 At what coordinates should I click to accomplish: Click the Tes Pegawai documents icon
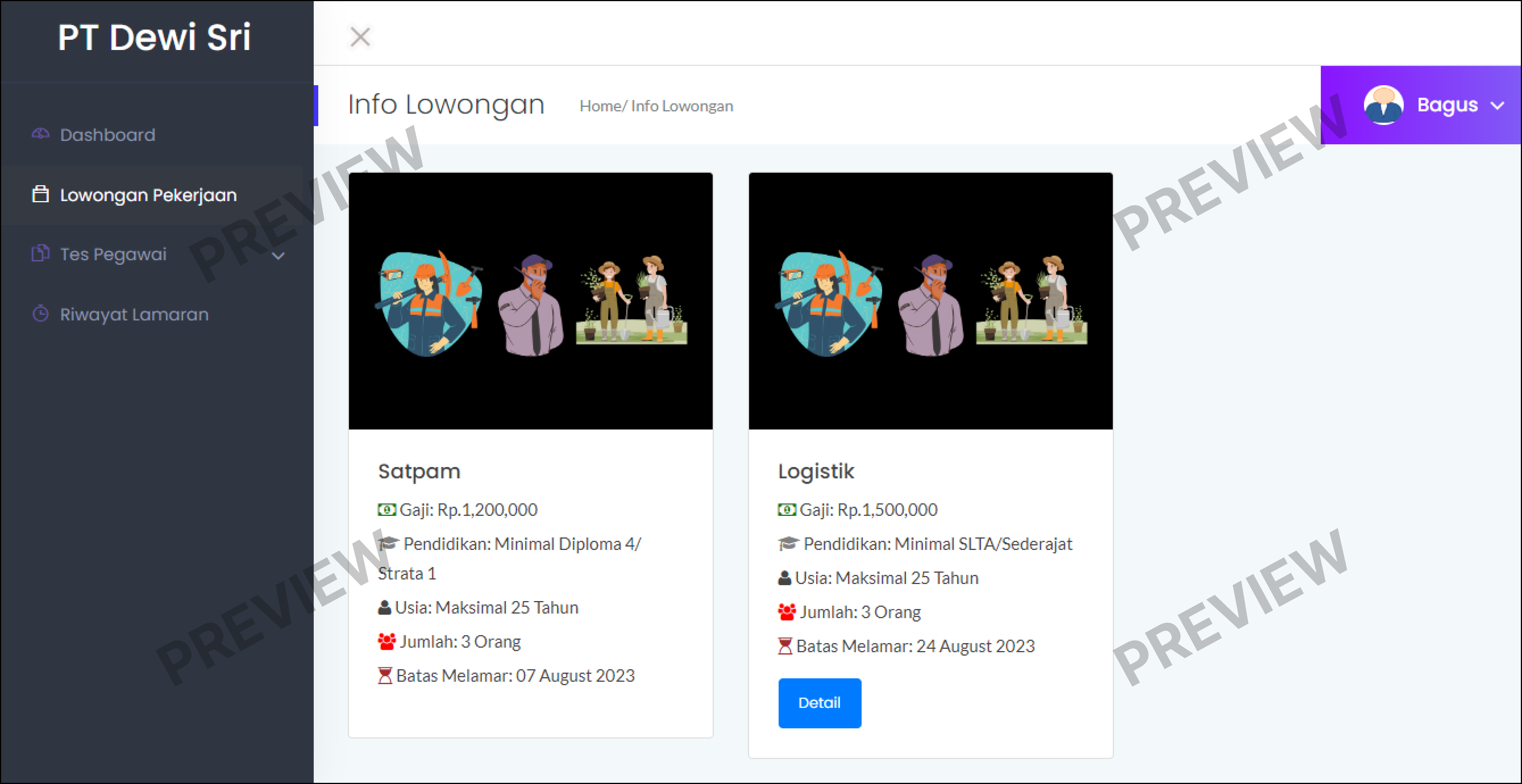point(40,253)
